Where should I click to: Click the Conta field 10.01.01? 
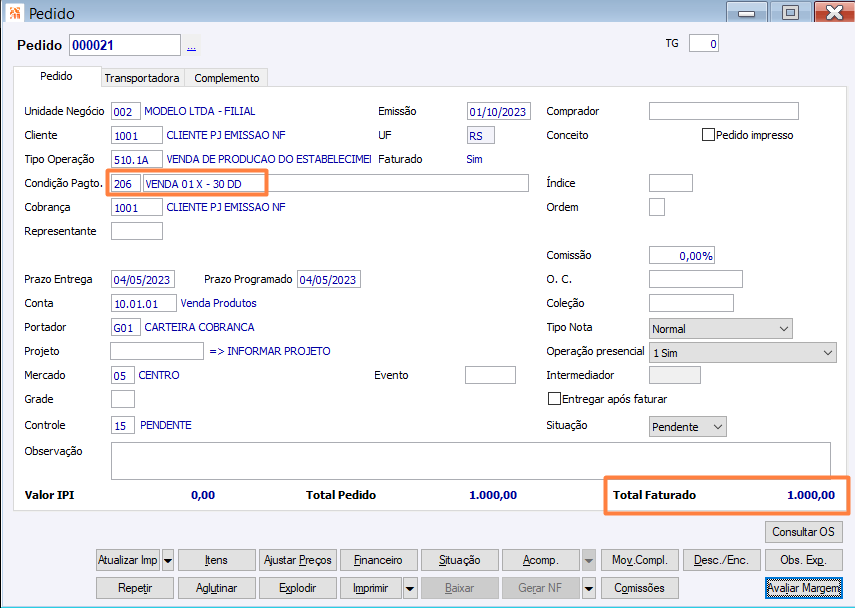coord(144,303)
